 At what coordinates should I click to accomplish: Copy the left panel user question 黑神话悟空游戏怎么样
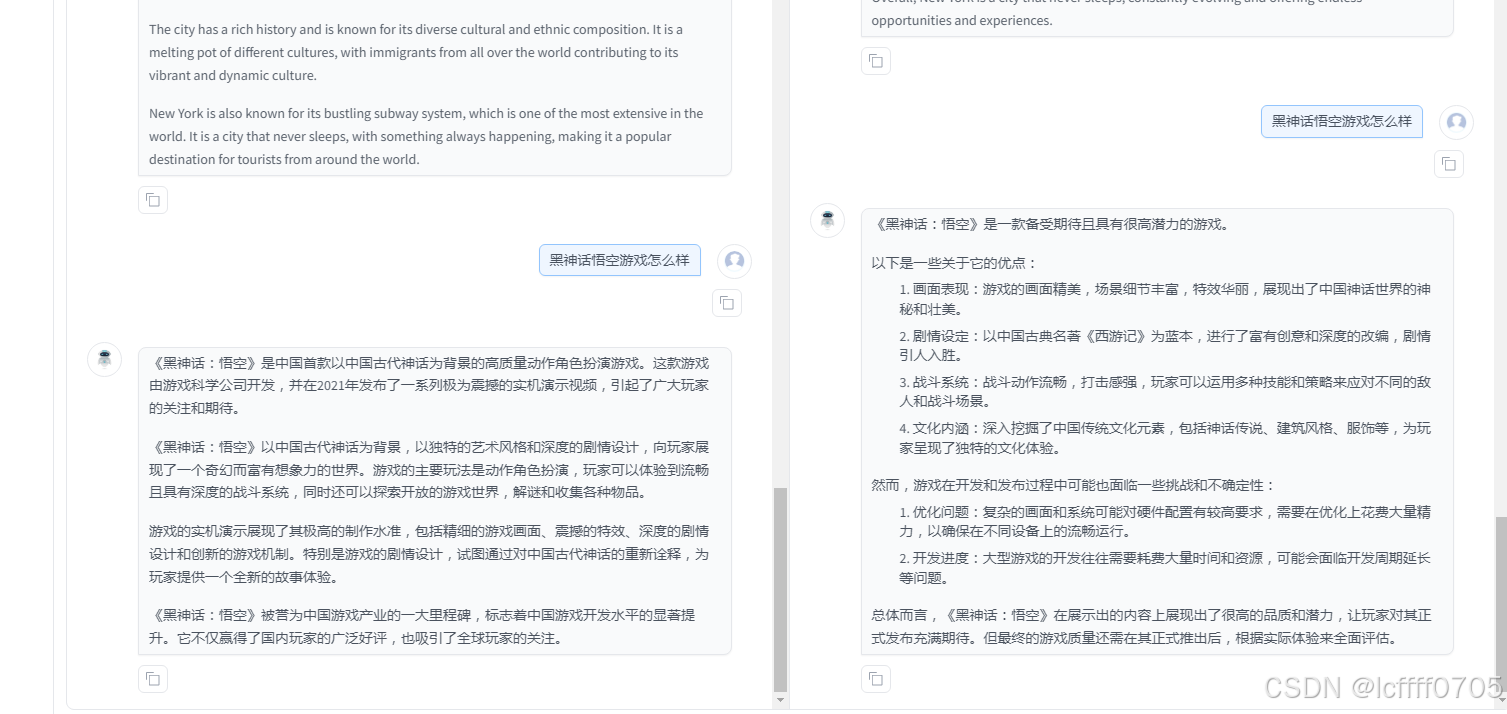pyautogui.click(x=727, y=303)
